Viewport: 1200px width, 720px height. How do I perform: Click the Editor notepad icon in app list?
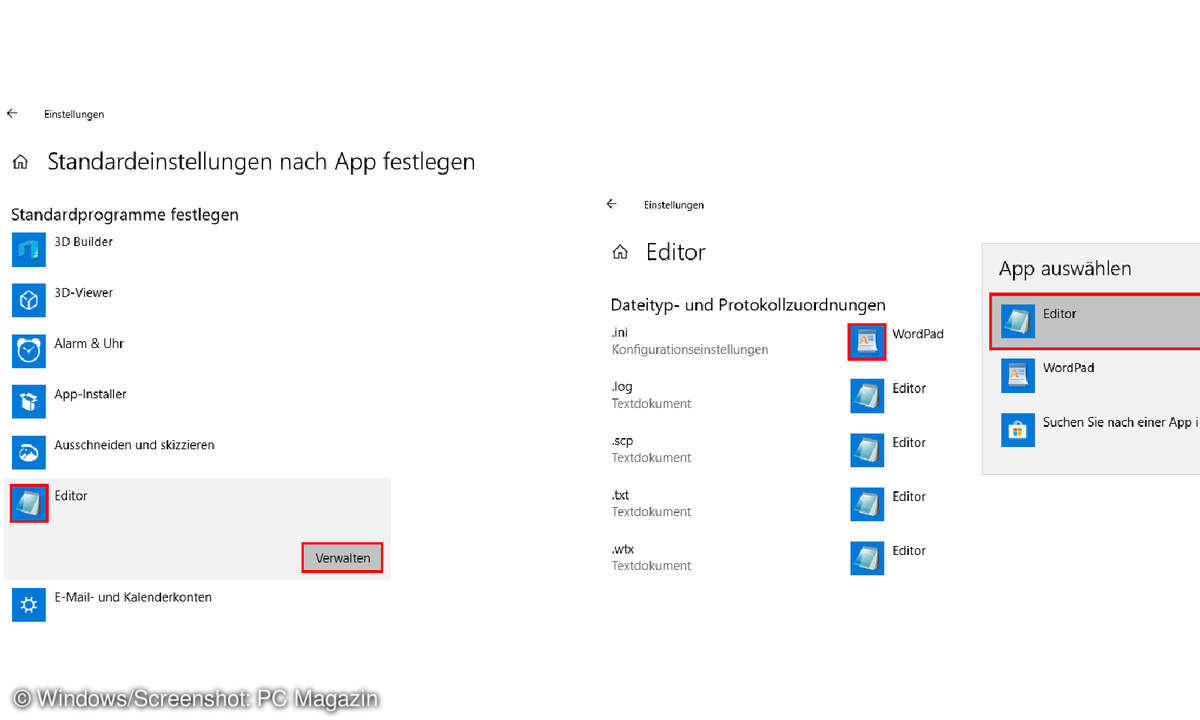point(29,503)
